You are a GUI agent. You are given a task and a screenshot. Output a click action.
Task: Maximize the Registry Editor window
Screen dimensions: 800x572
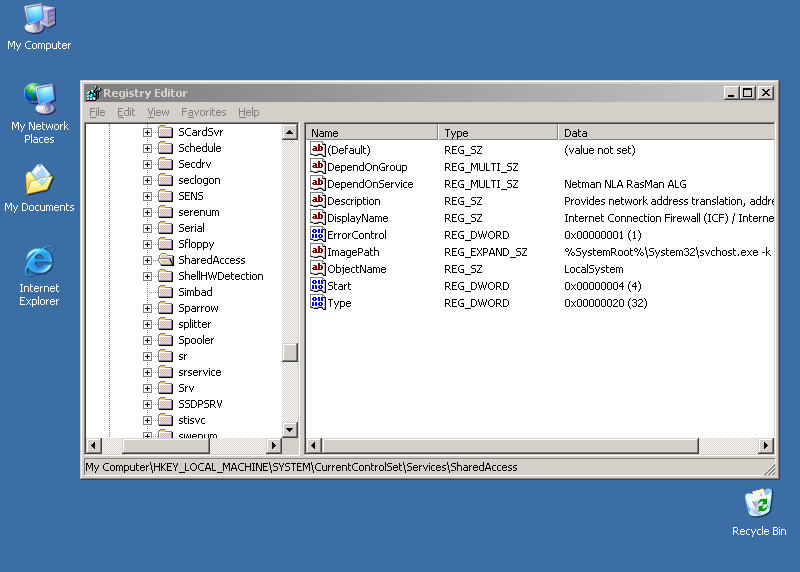[x=748, y=93]
